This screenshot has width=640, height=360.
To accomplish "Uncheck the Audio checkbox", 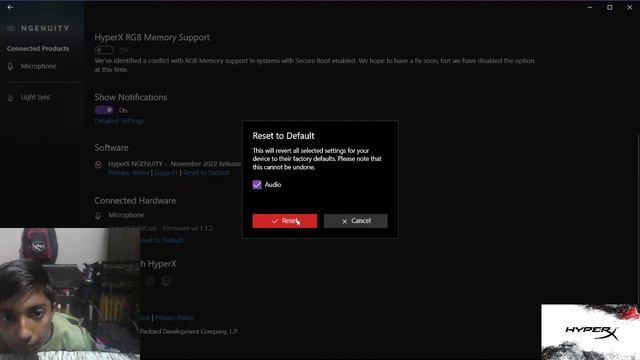I will (x=257, y=184).
